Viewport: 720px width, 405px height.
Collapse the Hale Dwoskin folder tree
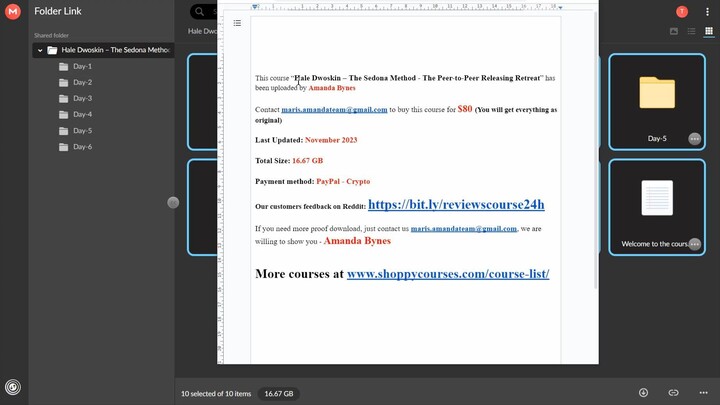(x=40, y=50)
